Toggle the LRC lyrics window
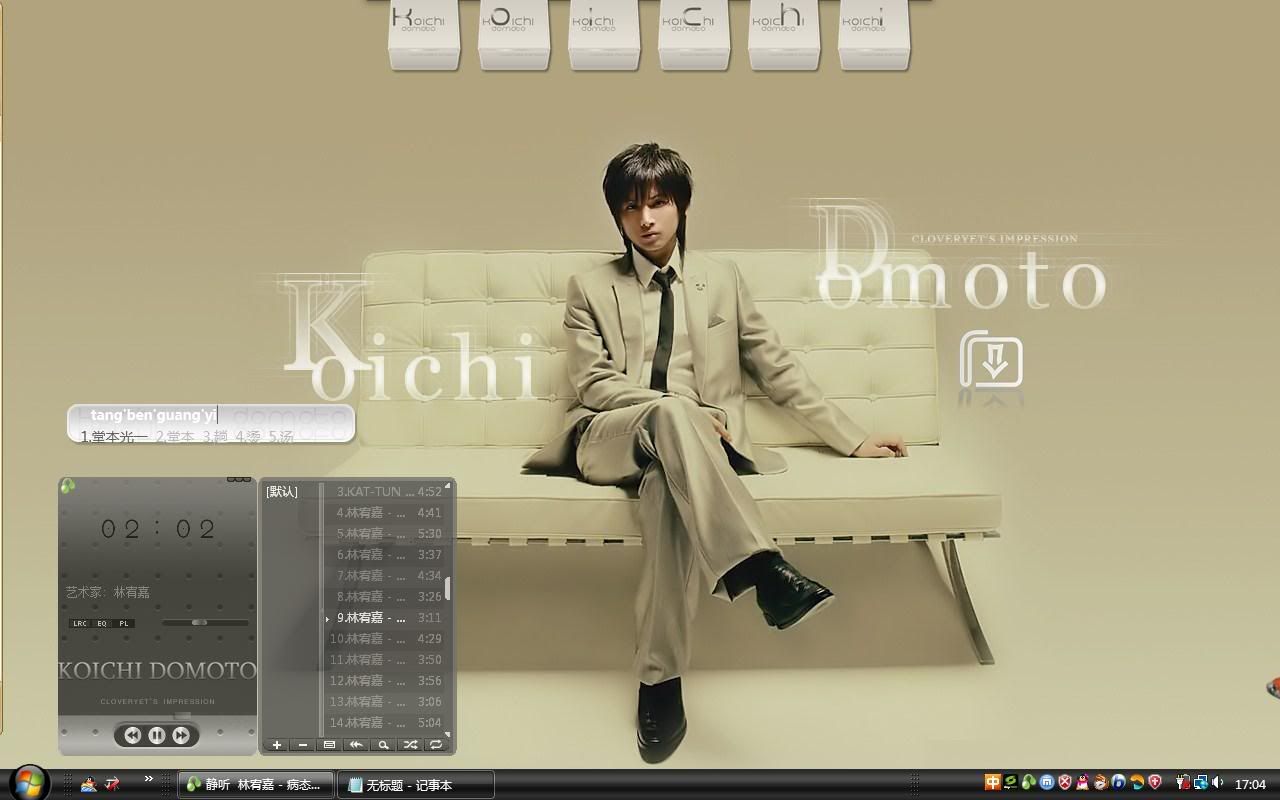Screen dimensions: 1280x800 [80, 623]
